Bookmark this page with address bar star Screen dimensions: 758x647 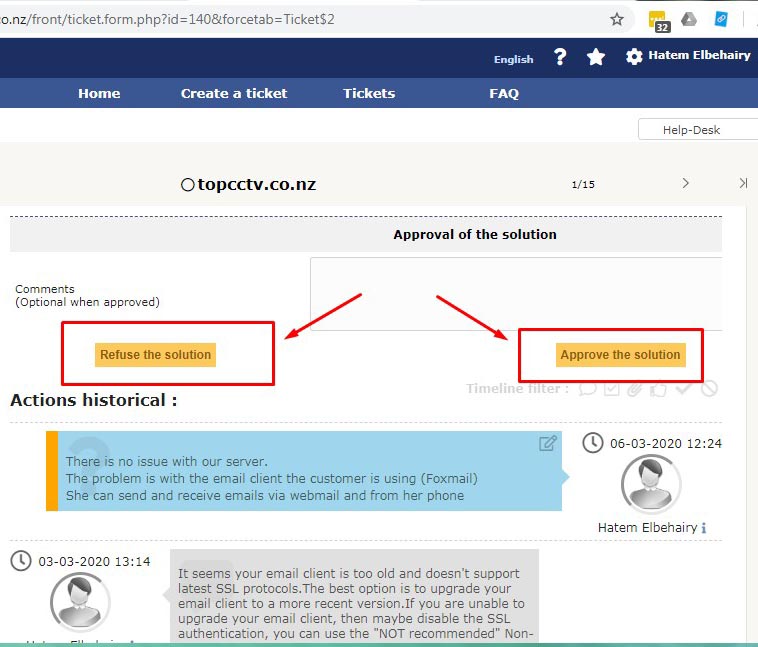617,19
